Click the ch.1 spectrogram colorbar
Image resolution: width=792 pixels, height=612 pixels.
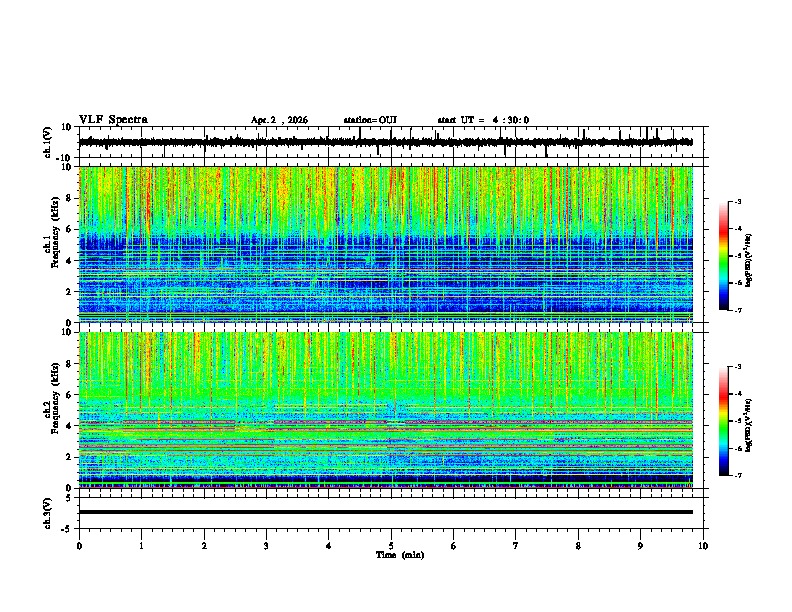(723, 256)
